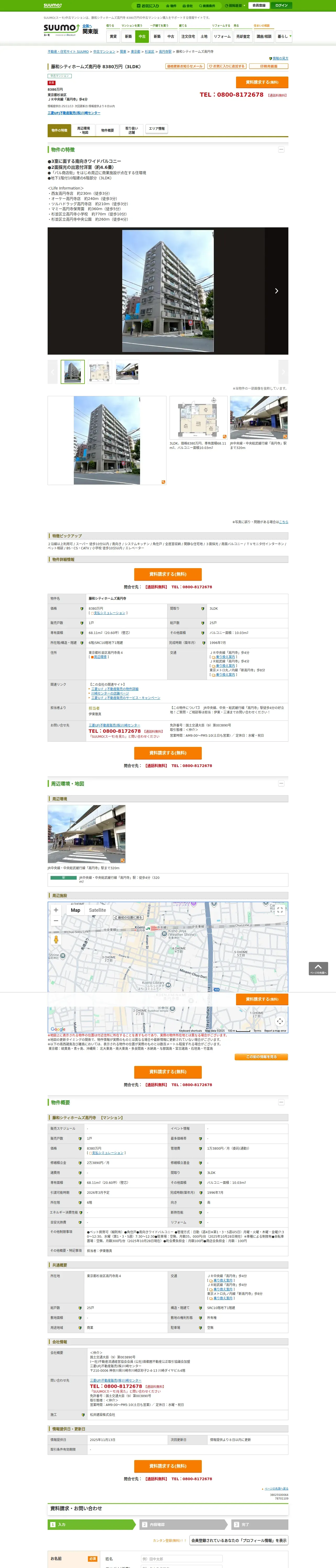This screenshot has height=1568, width=336.
Task: Click the 姓名 name input field
Action: pyautogui.click(x=182, y=1559)
